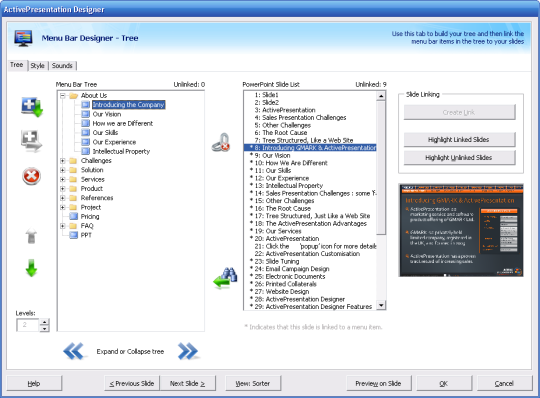
Task: Click the Intellectual Property page icon
Action: (x=86, y=151)
